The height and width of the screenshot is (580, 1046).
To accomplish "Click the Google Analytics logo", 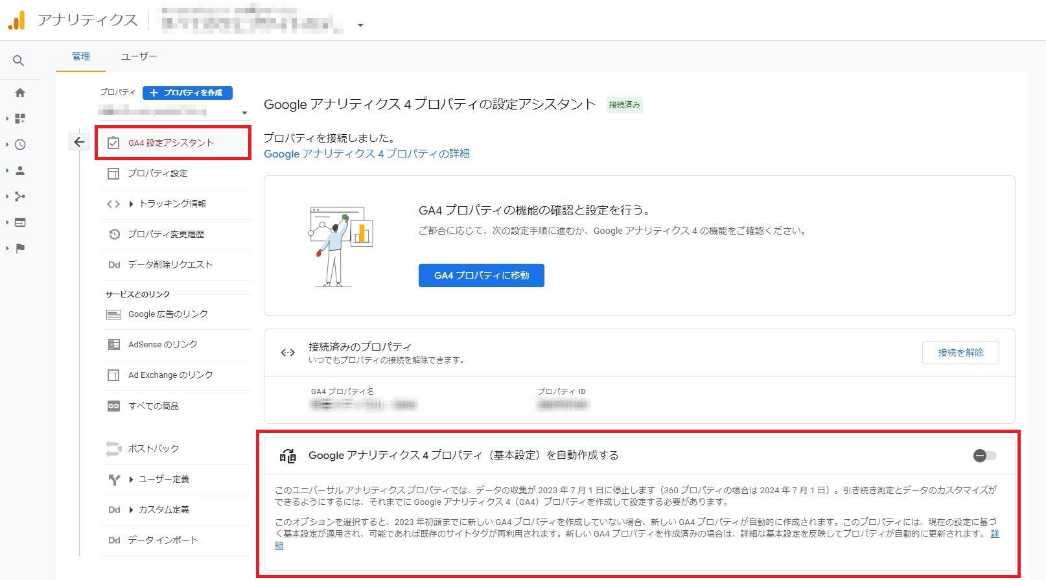I will click(17, 21).
